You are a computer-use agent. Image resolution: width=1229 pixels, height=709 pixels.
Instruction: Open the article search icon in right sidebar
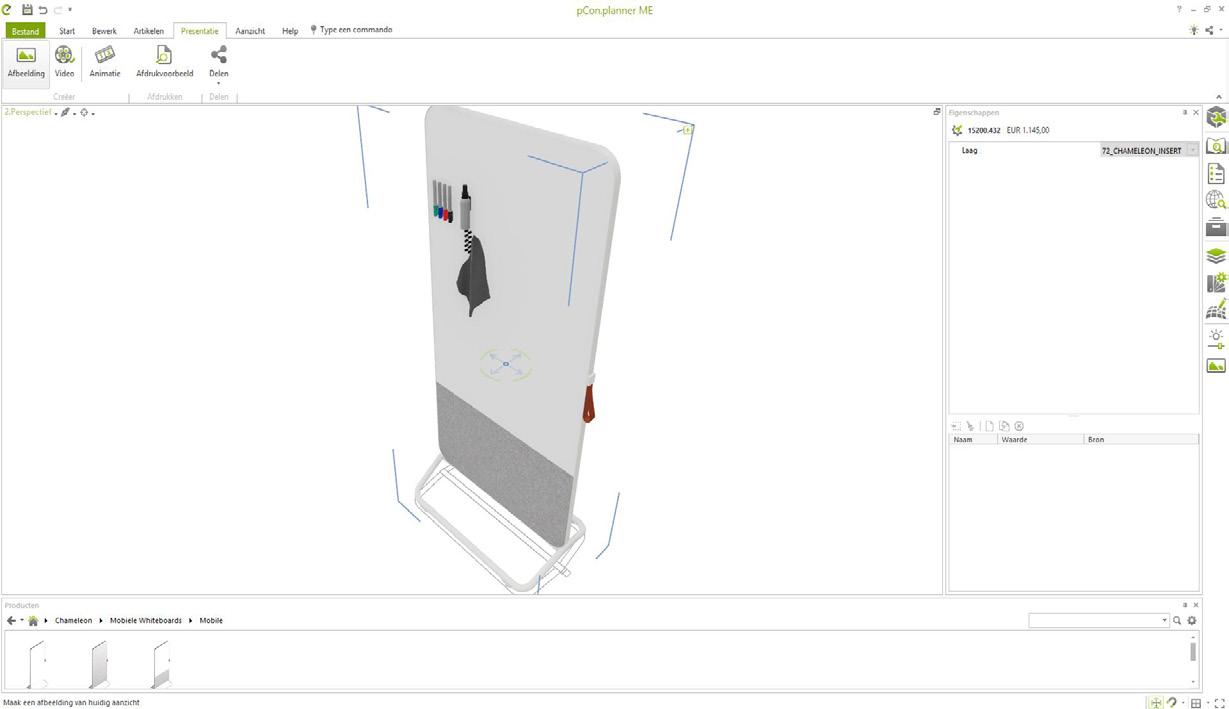click(x=1216, y=146)
